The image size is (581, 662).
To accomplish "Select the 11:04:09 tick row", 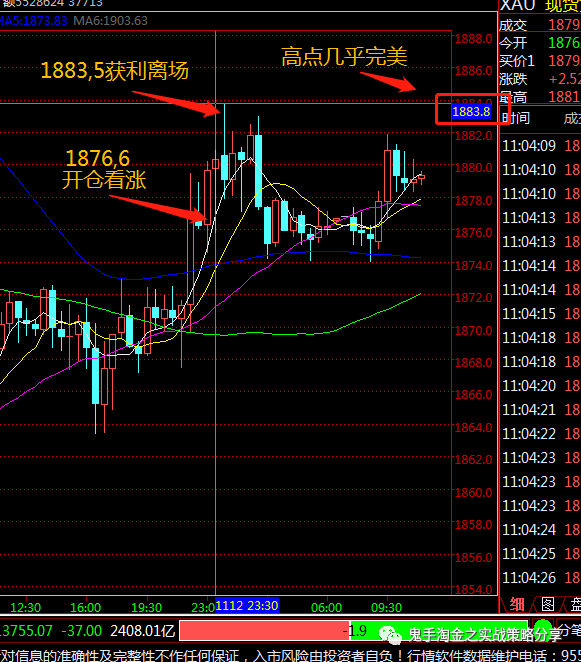I will [540, 146].
